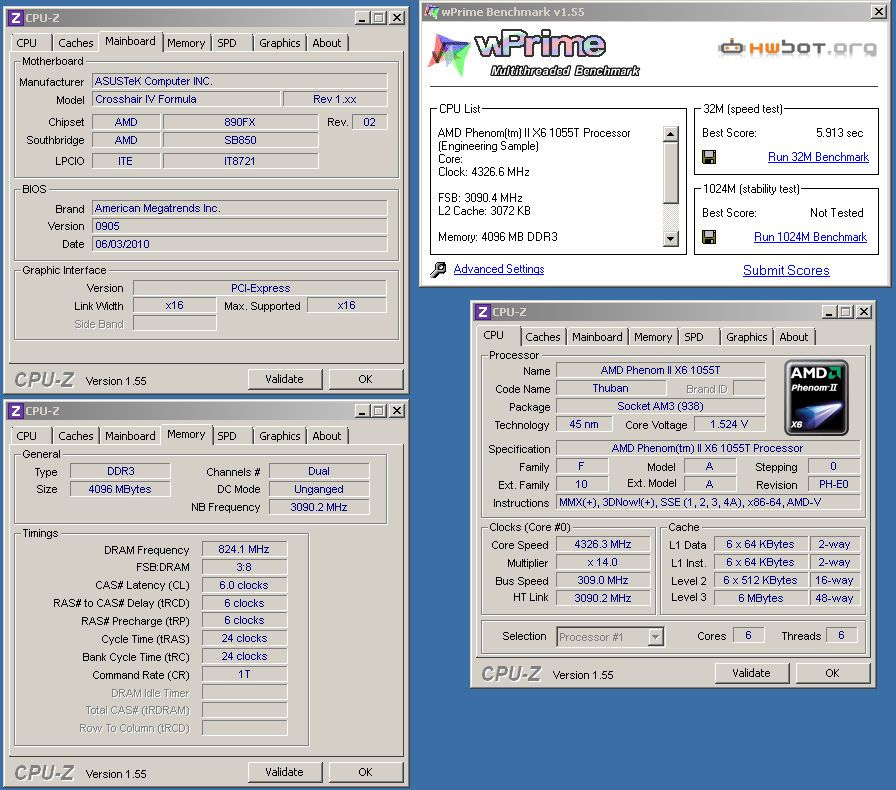
Task: Click the CPU-Z icon in the Memory window title bar
Action: (15, 410)
